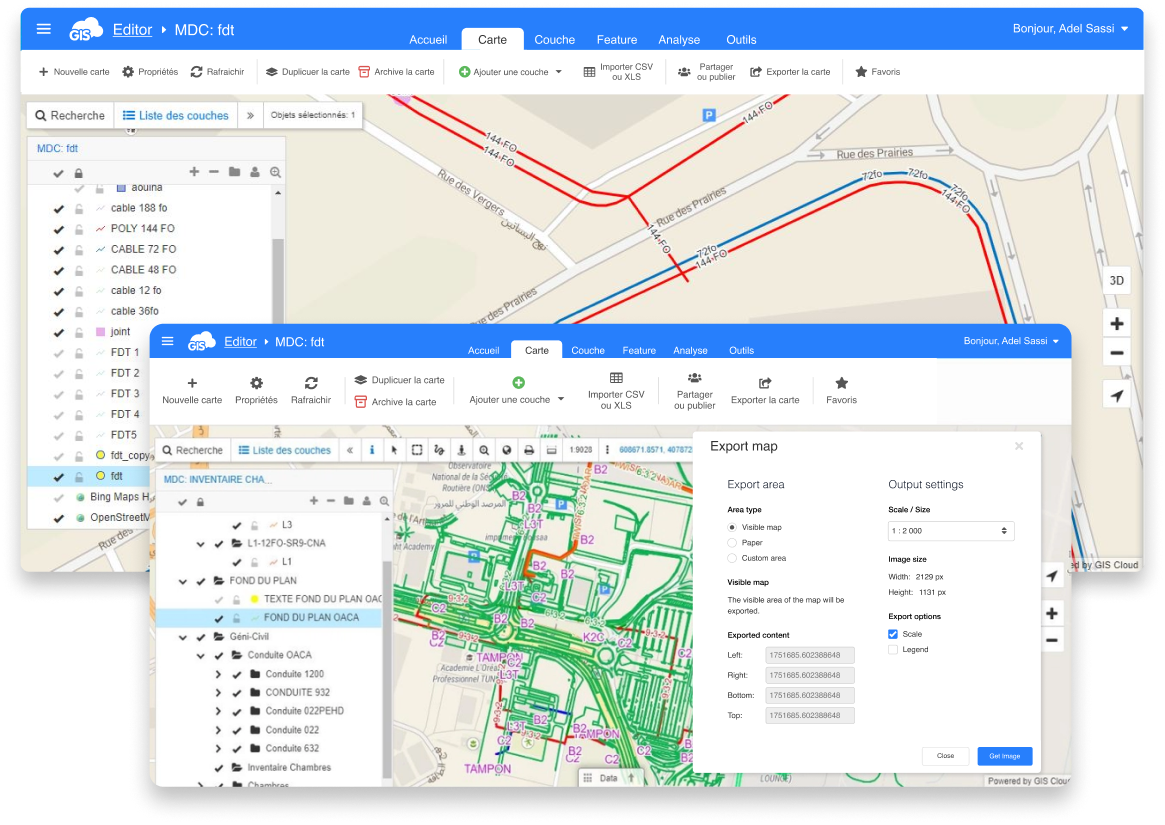This screenshot has height=825, width=1165.
Task: Remove layer with minus icon in MDC: fdt panel
Action: click(214, 172)
